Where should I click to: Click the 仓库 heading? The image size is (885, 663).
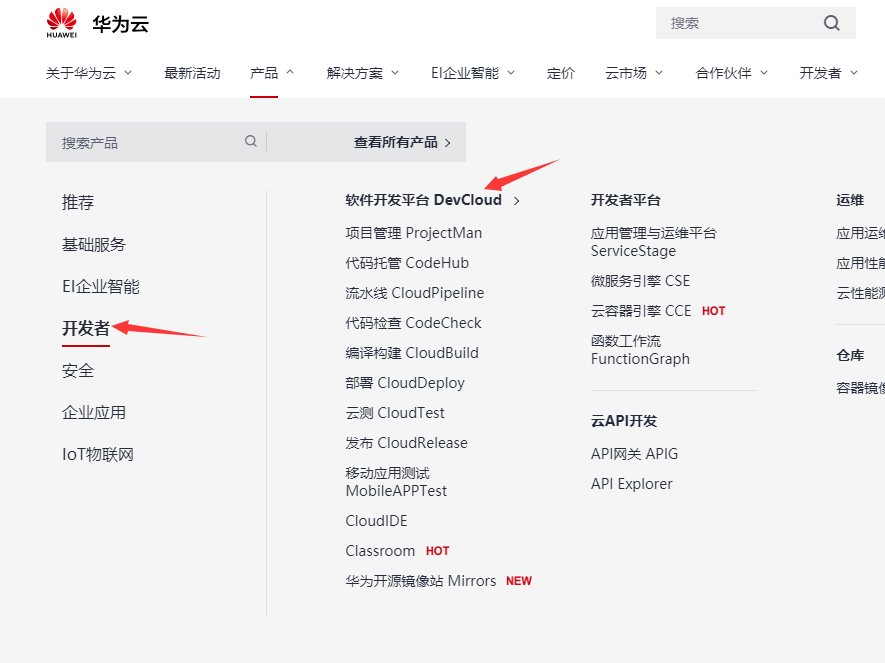click(x=850, y=355)
